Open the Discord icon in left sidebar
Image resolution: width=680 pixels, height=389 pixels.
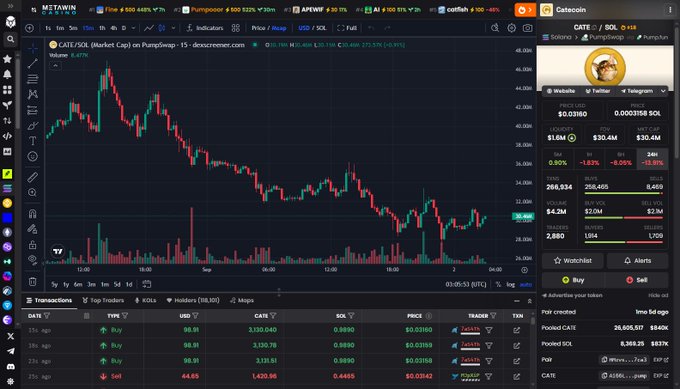point(10,366)
